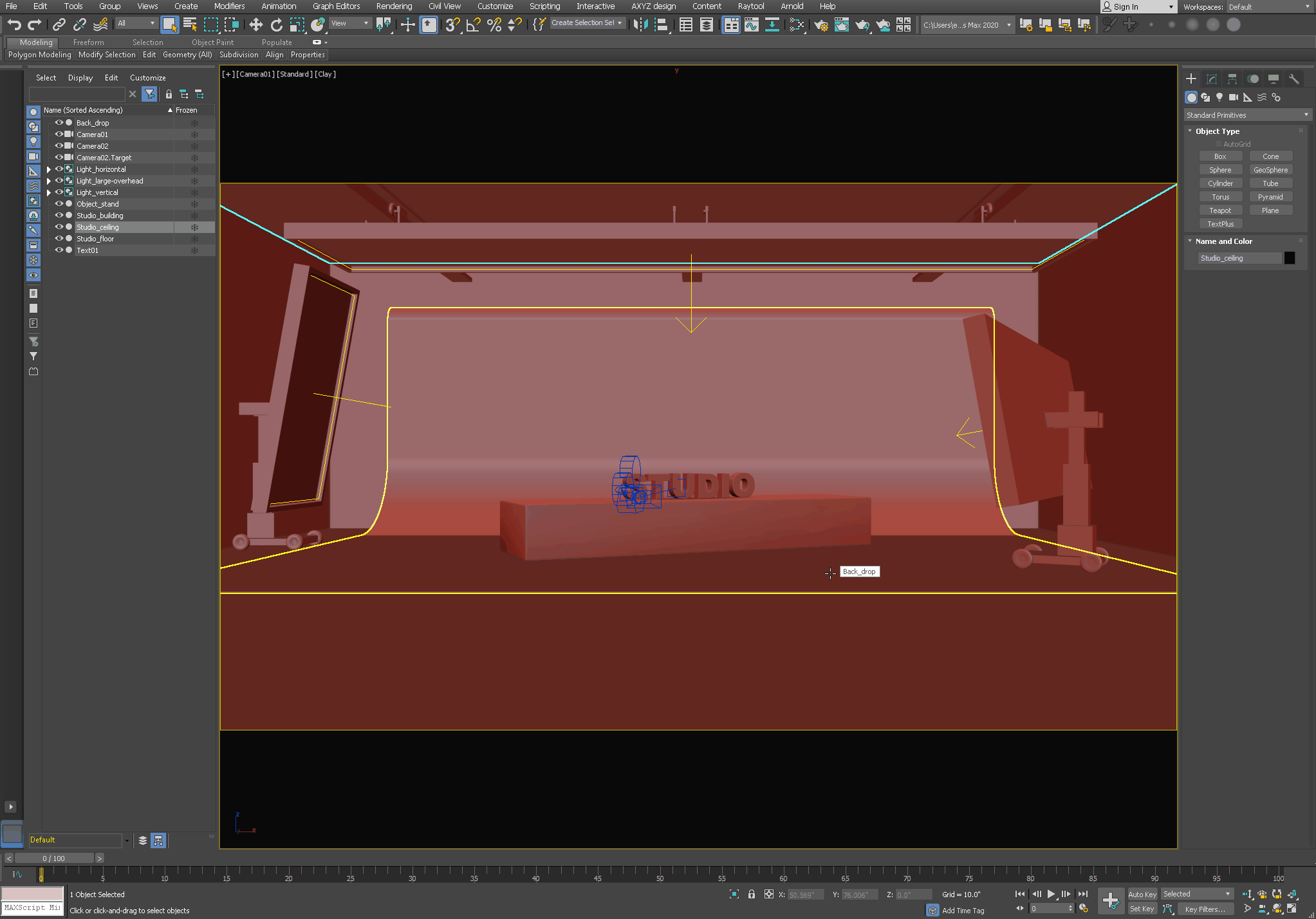
Task: Open the Modify command panel tab
Action: pos(1212,79)
